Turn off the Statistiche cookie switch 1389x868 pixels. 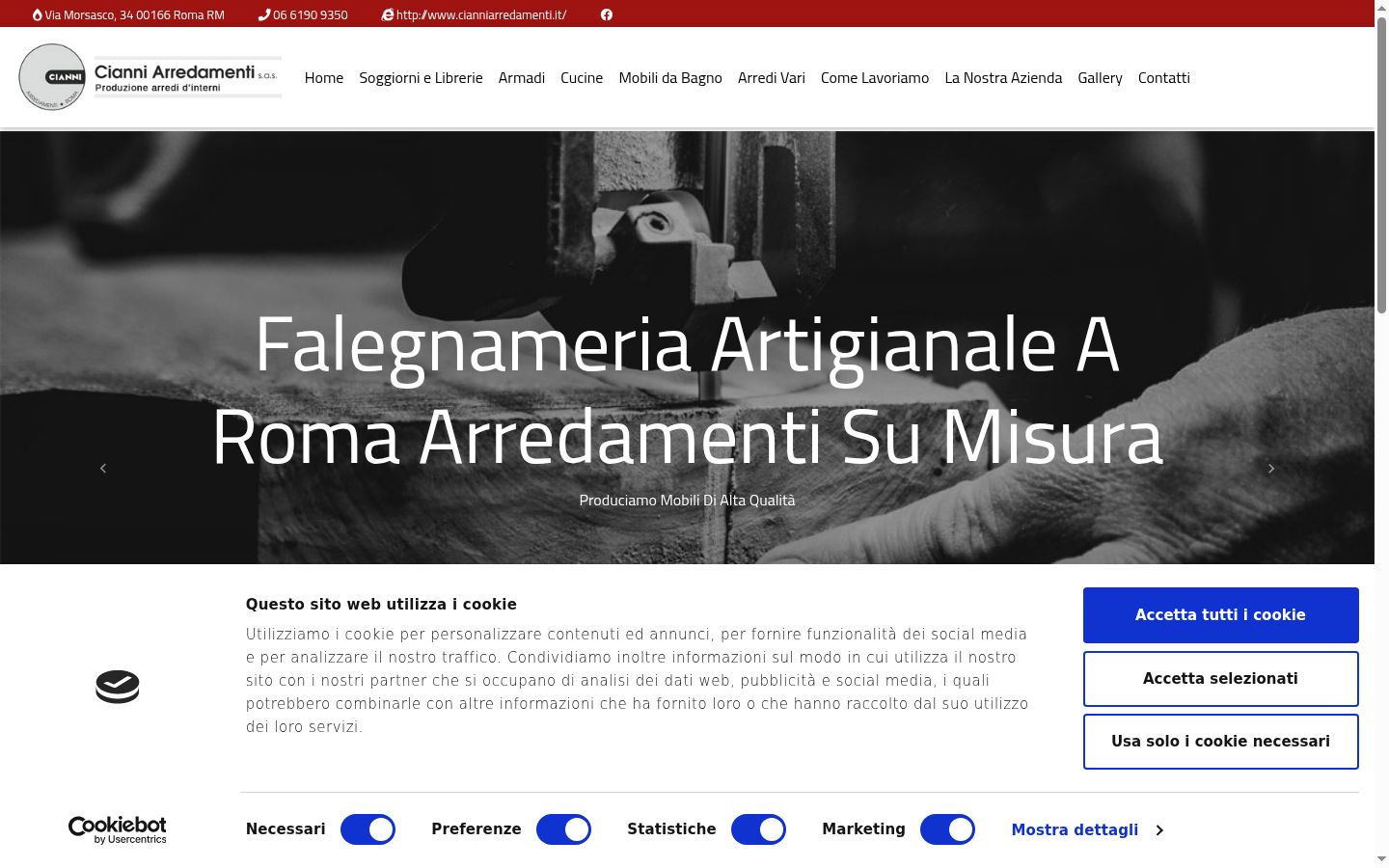(x=758, y=829)
